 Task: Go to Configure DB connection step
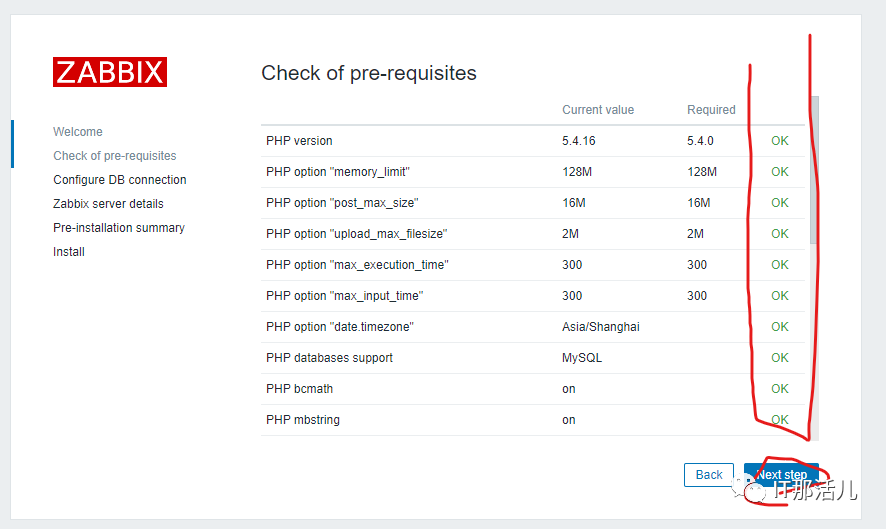120,180
